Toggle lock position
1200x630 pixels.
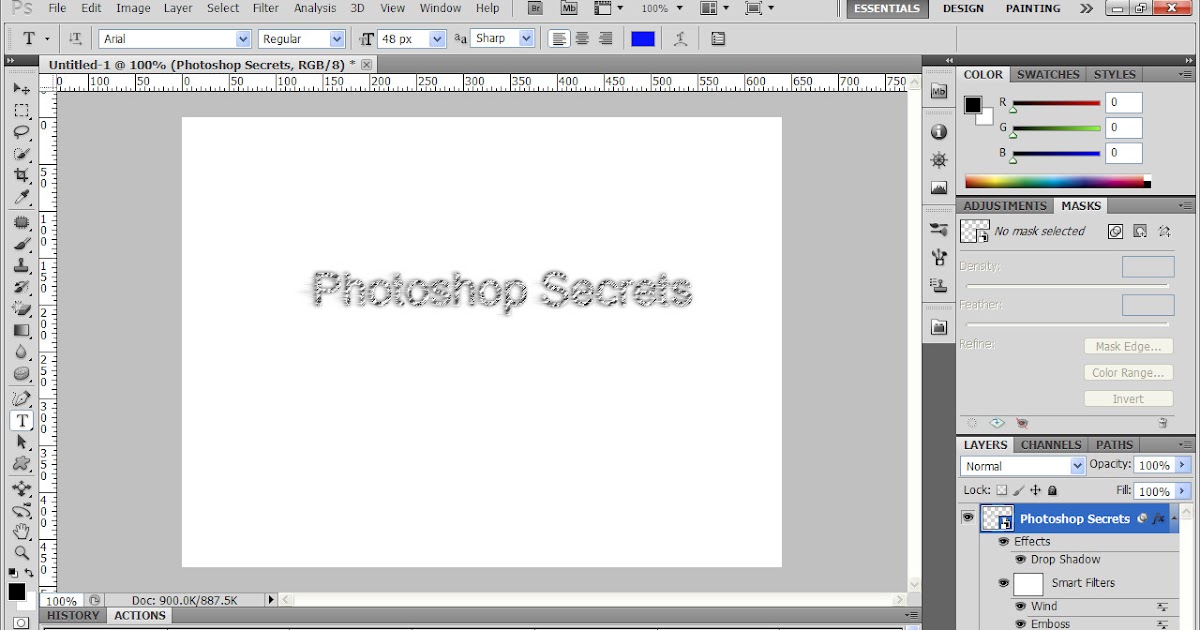(x=1035, y=491)
